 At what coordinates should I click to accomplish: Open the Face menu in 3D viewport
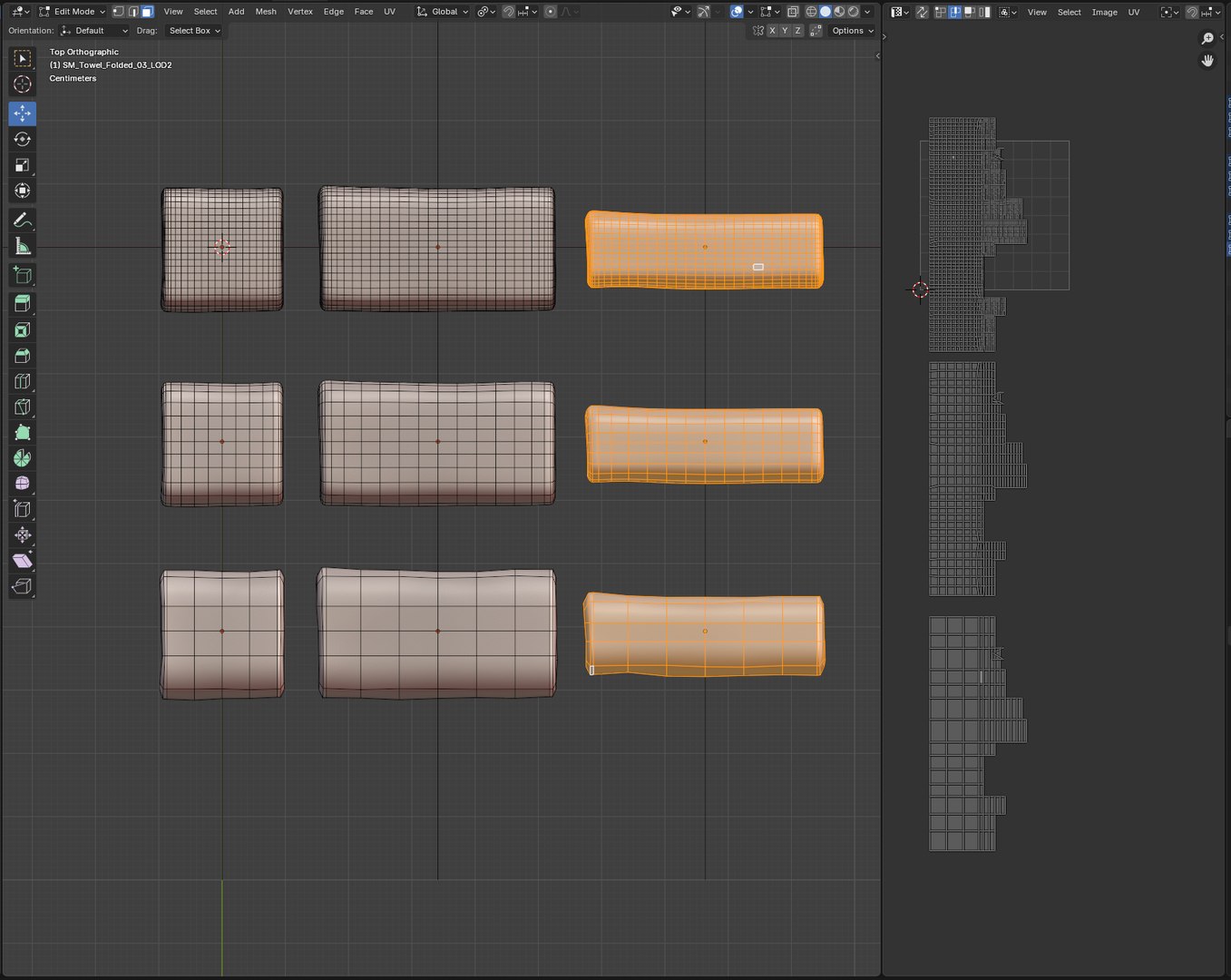364,12
